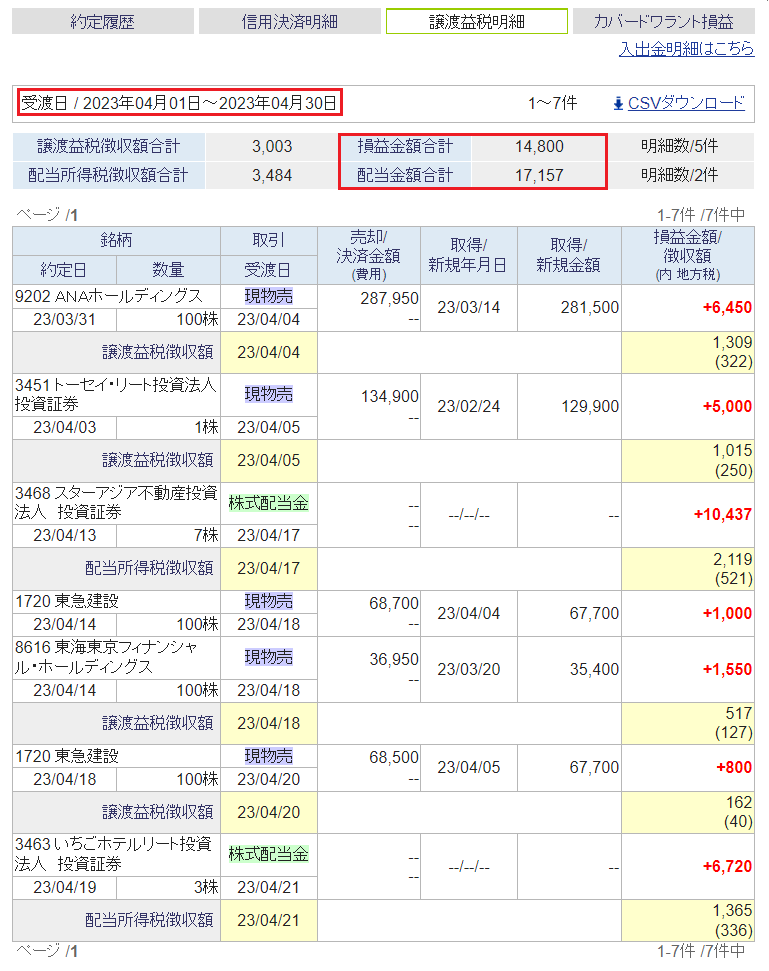The width and height of the screenshot is (769, 971).
Task: Click the 受渡日 date range text
Action: pos(180,103)
